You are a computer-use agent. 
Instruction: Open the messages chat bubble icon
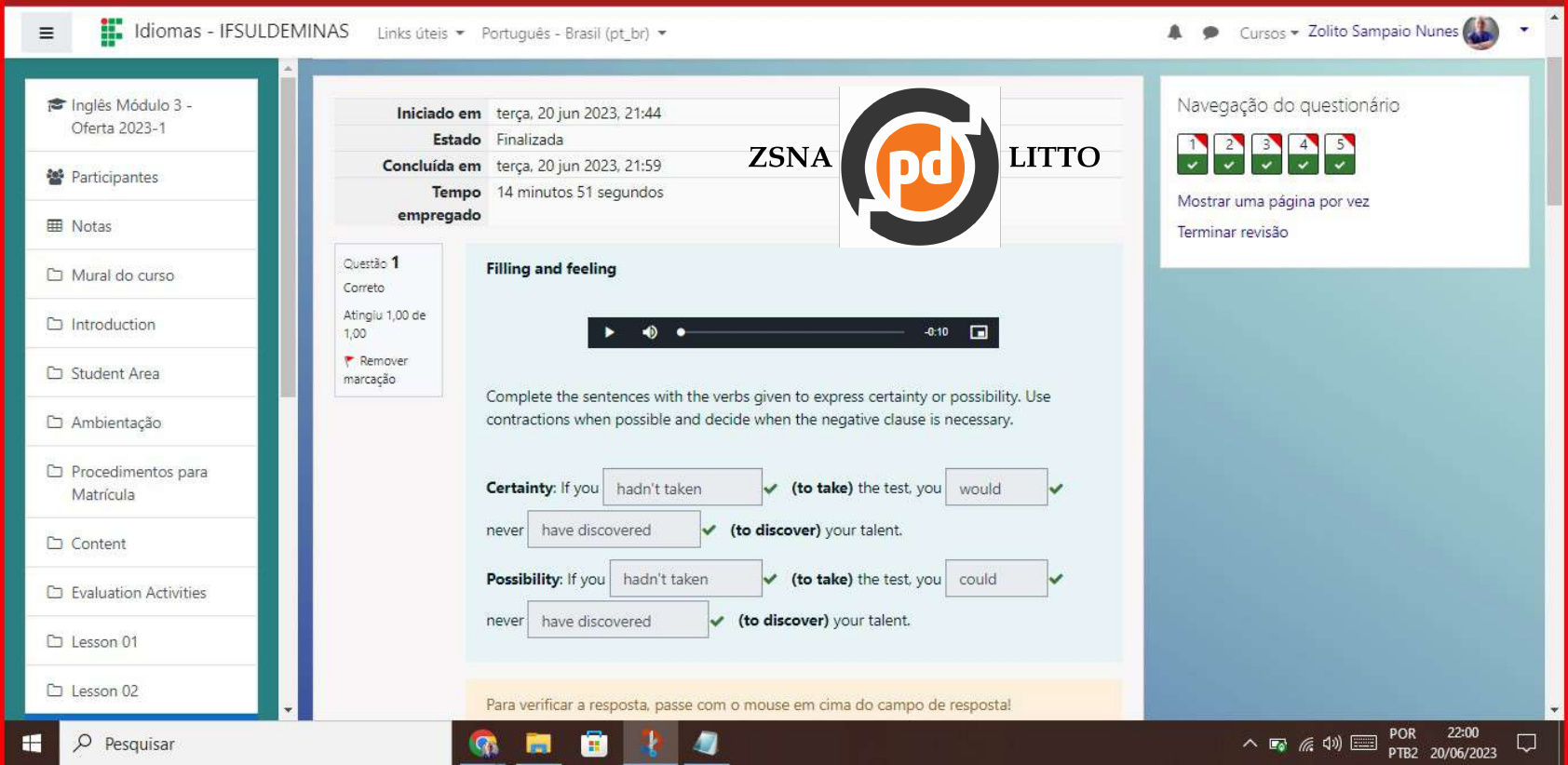click(x=1210, y=33)
